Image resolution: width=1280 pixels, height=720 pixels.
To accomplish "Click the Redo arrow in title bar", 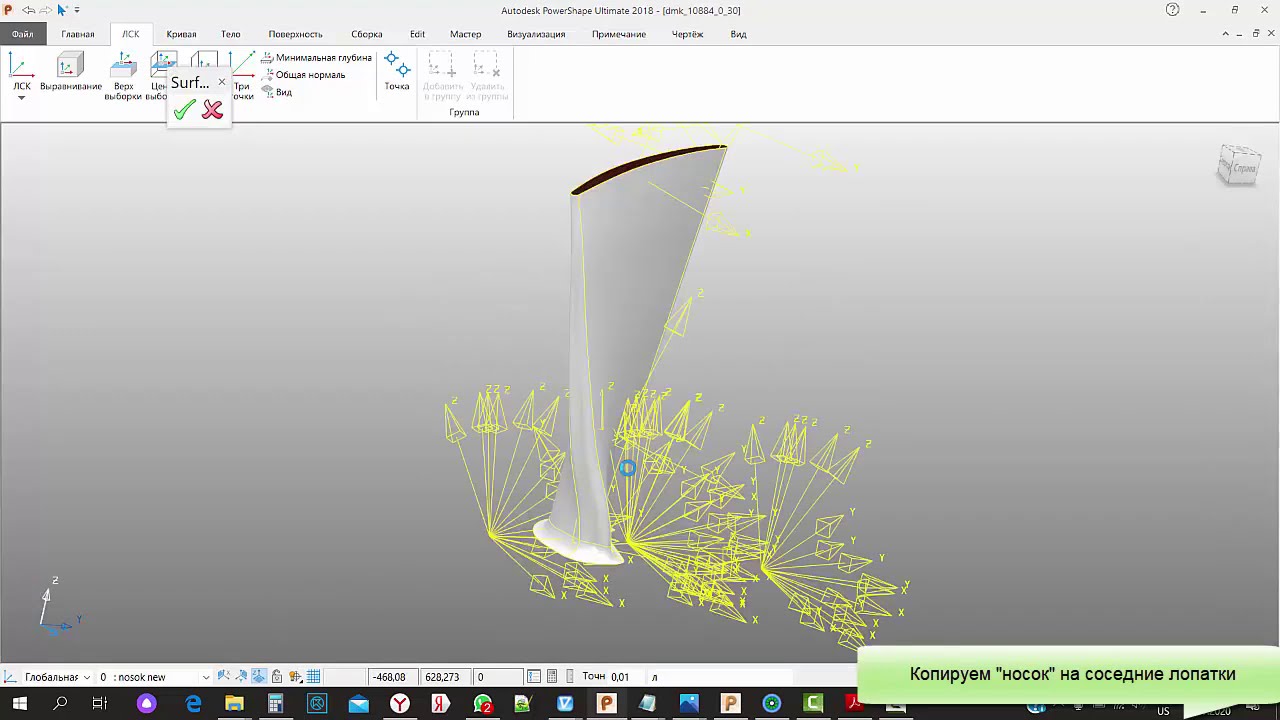I will coord(45,10).
